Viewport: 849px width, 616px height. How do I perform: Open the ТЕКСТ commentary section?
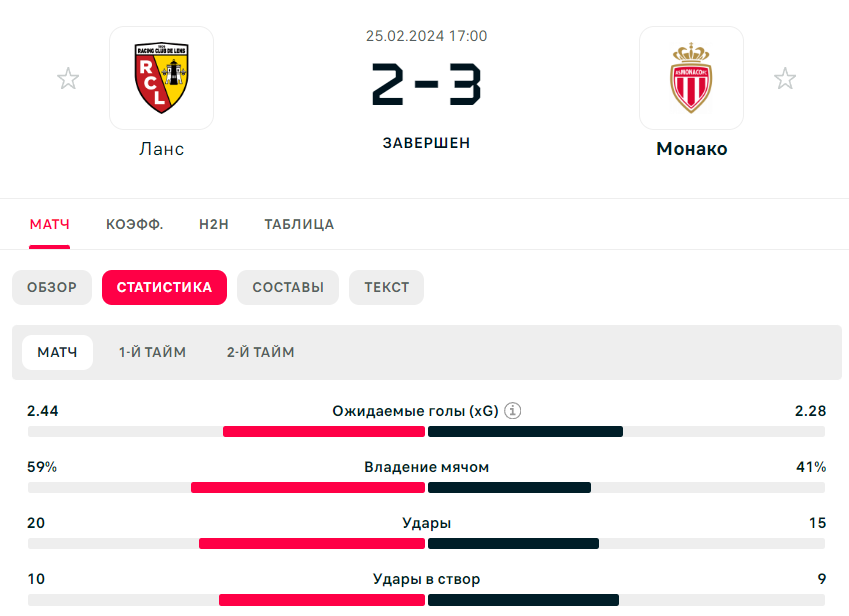(387, 287)
